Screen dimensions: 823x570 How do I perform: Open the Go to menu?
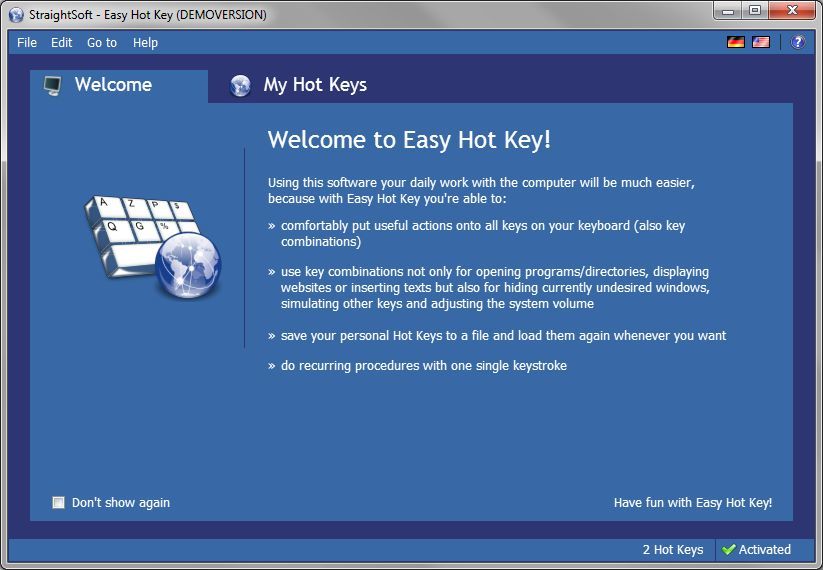pyautogui.click(x=102, y=43)
